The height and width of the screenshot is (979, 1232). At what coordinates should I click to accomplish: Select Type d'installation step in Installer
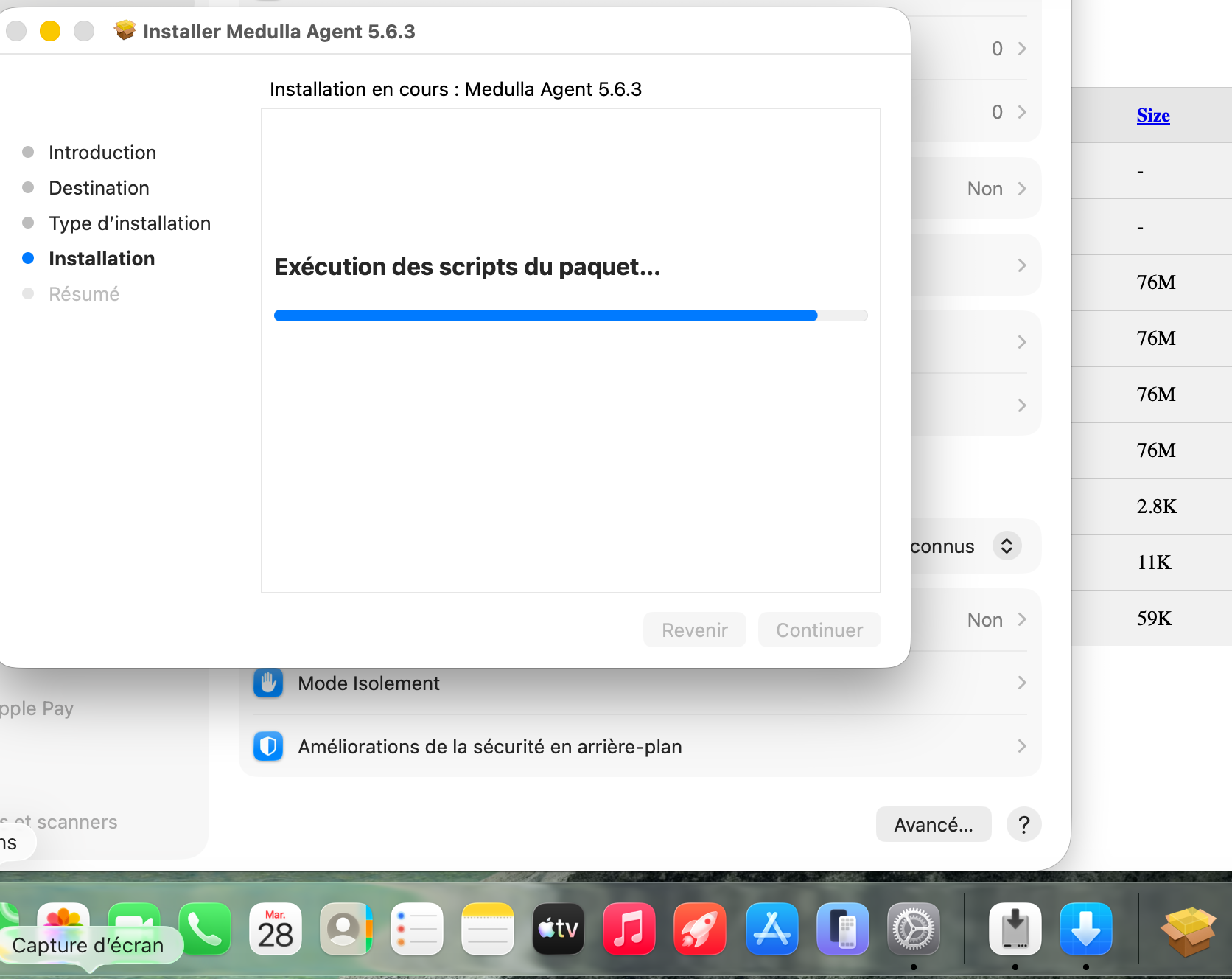point(130,223)
